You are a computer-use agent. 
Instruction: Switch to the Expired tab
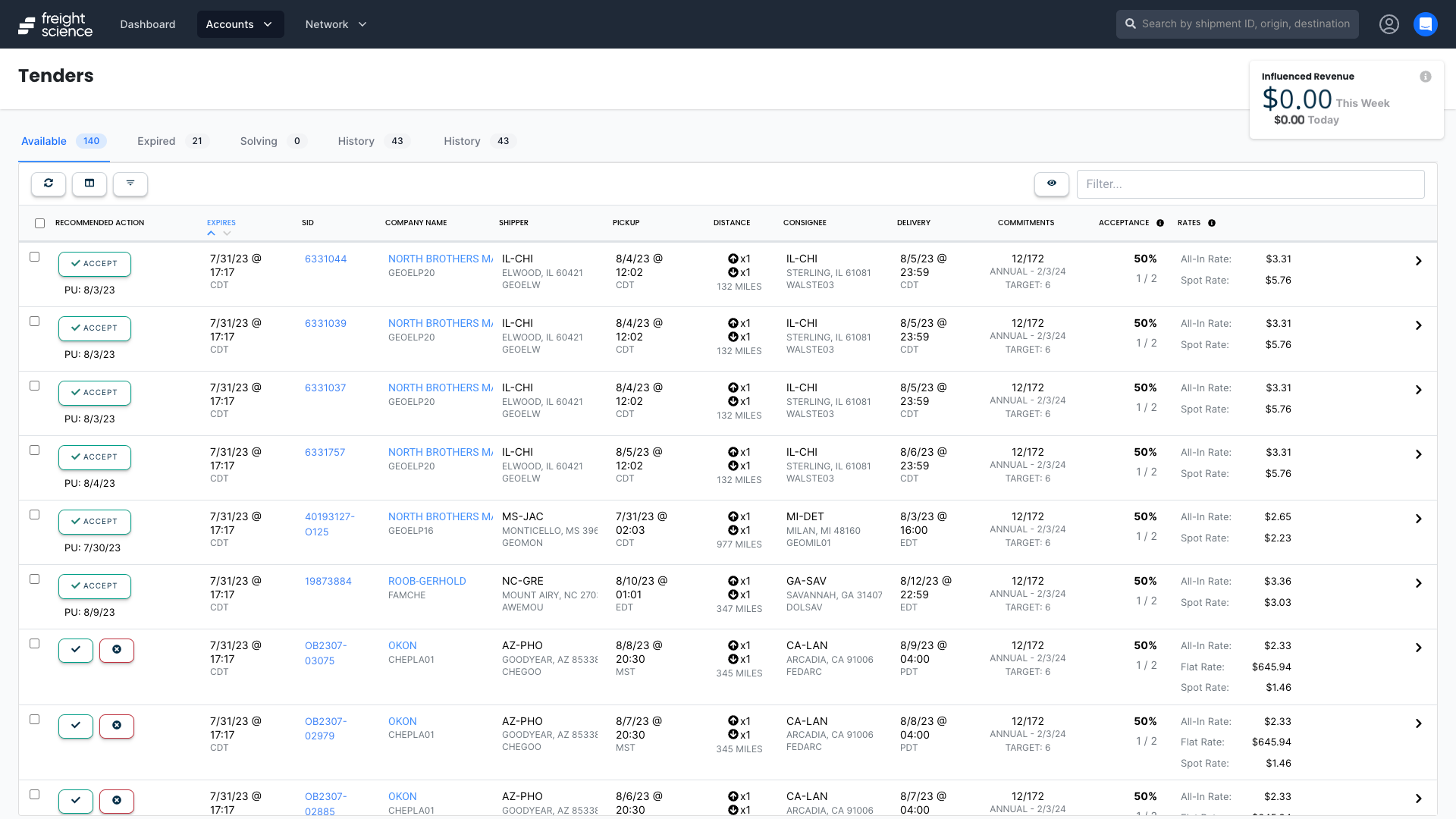[155, 141]
